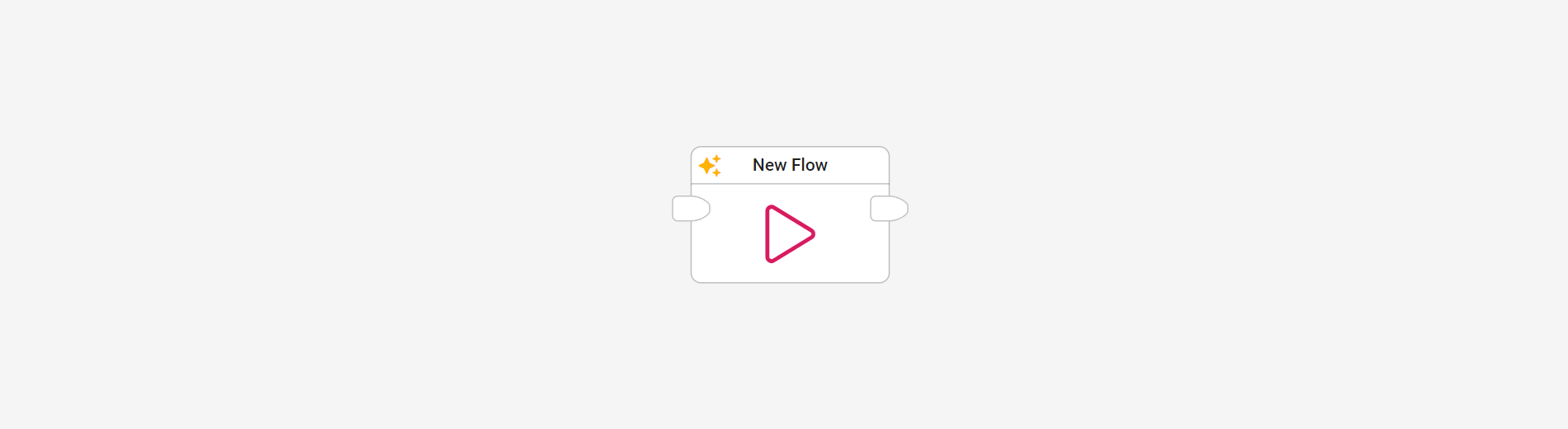Click the "New Flow" title text
The height and width of the screenshot is (429, 1568).
coord(790,165)
